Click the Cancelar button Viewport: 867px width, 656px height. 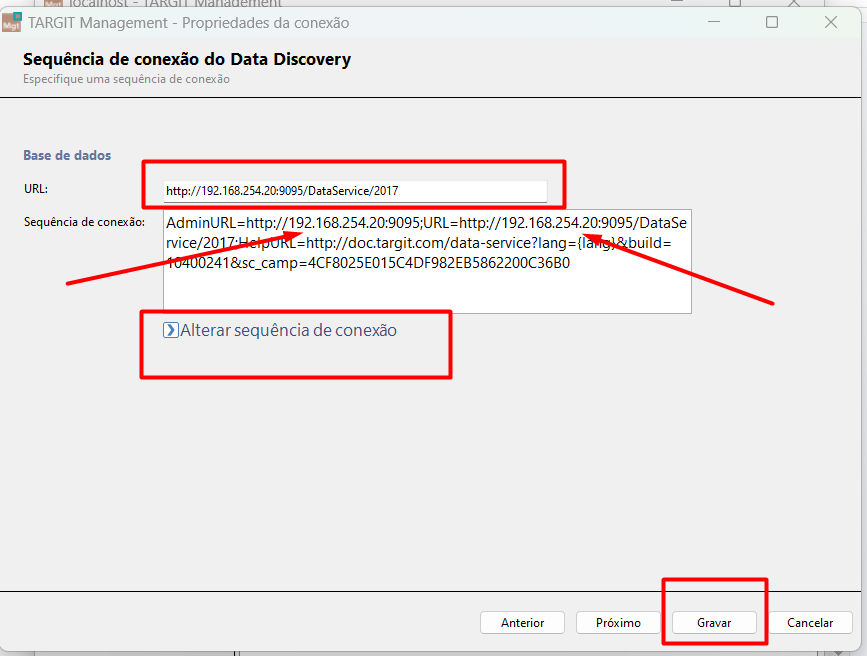810,623
